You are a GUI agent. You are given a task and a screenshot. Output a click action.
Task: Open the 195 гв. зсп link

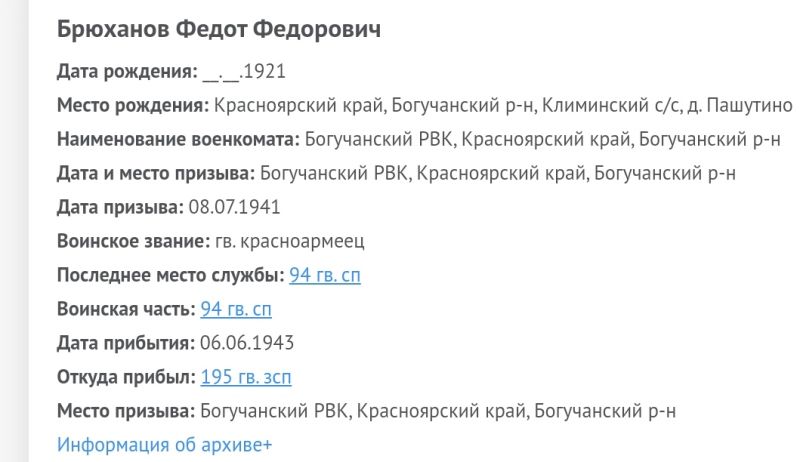[246, 377]
